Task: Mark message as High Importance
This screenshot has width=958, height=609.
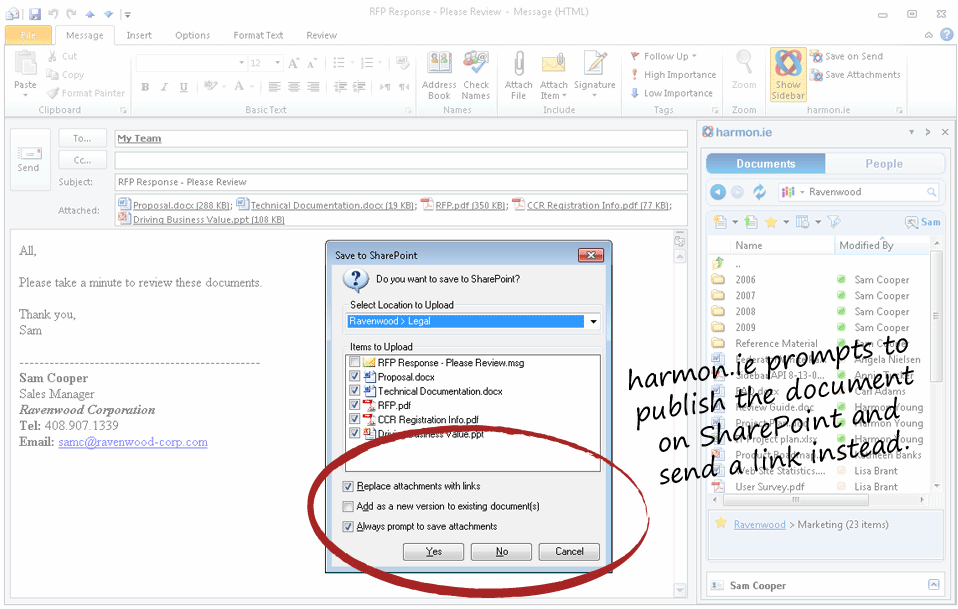Action: click(674, 75)
